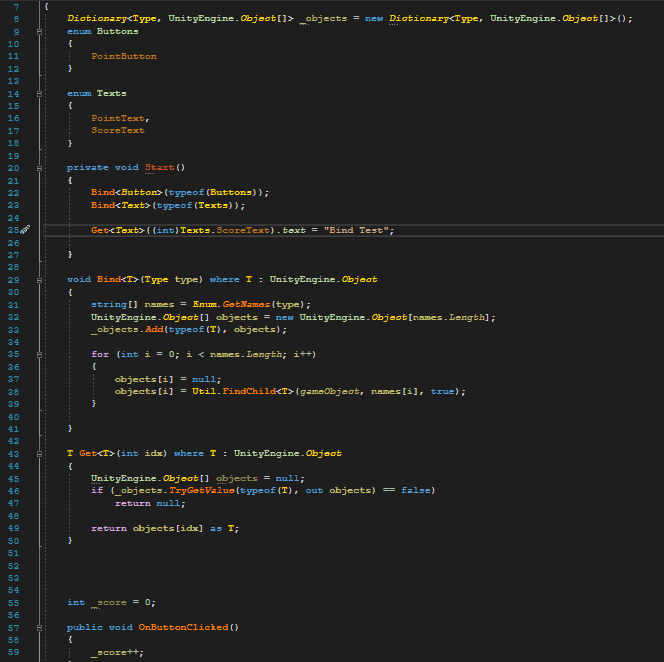664x662 pixels.
Task: Click _score declaration on line 55
Action: click(x=109, y=603)
